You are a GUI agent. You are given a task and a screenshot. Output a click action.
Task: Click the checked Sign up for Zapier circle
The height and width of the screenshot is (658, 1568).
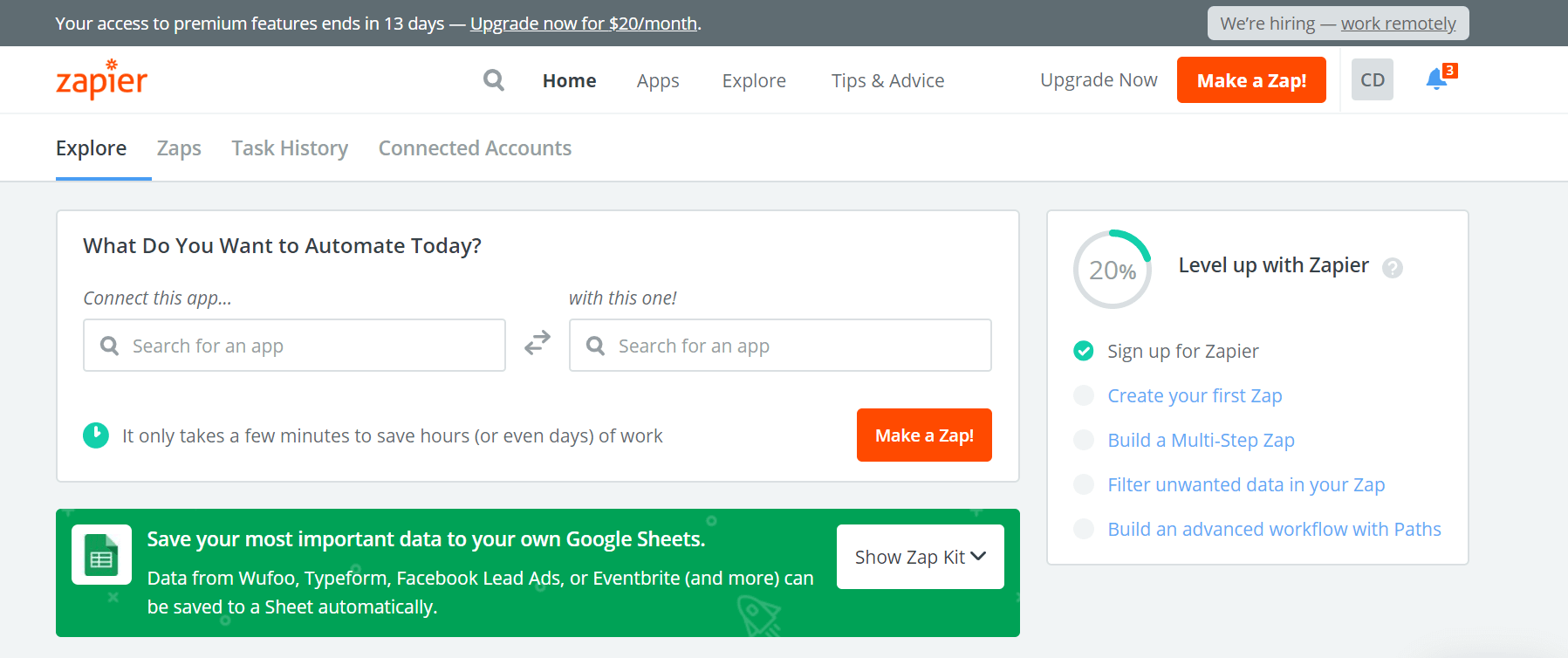1084,351
